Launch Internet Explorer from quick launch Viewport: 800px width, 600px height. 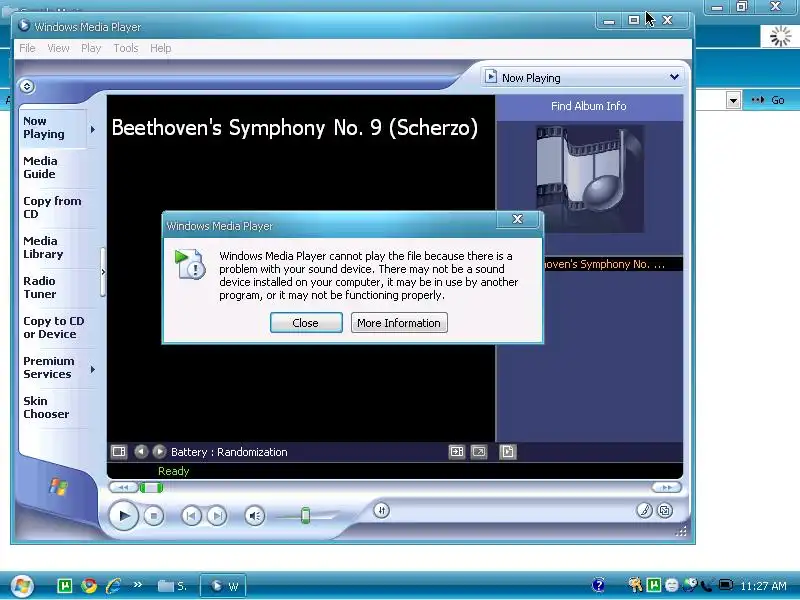point(113,586)
